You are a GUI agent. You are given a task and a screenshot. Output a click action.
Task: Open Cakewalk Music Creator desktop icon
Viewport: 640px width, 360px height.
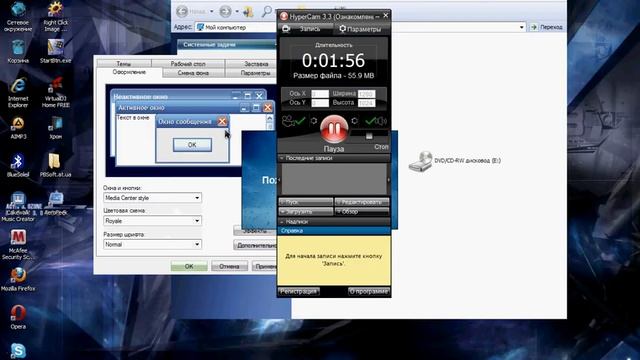click(18, 207)
